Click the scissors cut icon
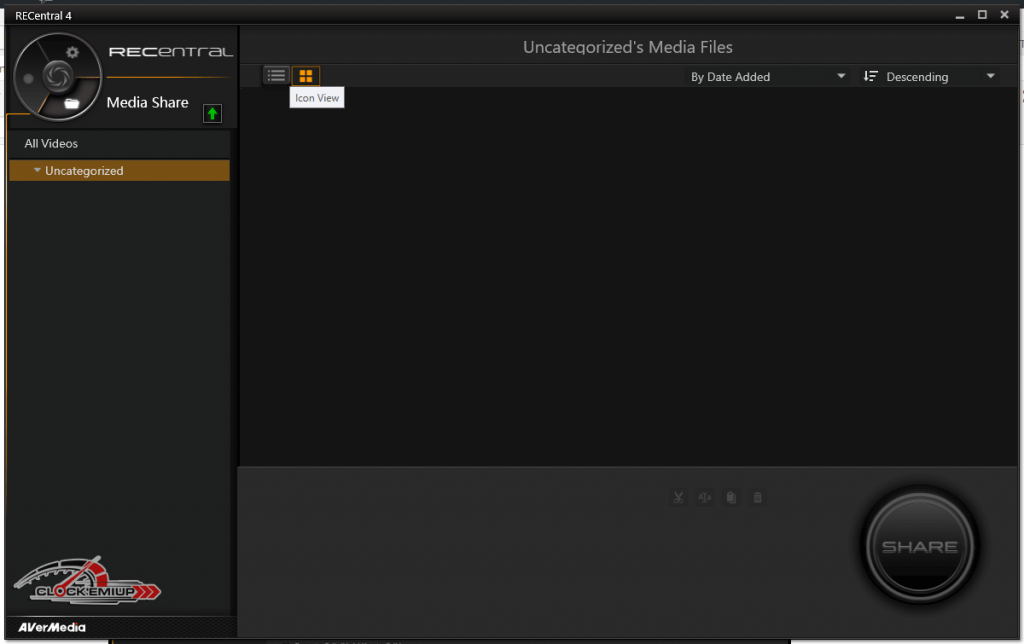This screenshot has height=644, width=1024. 679,497
